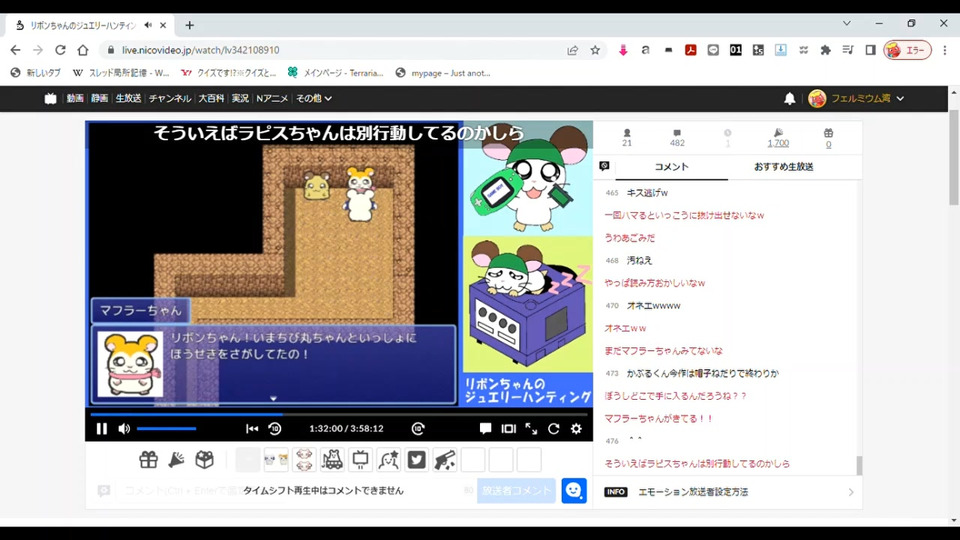Screen dimensions: 960x540
Task: Switch to the おすすめ生放送 tab
Action: tap(783, 167)
